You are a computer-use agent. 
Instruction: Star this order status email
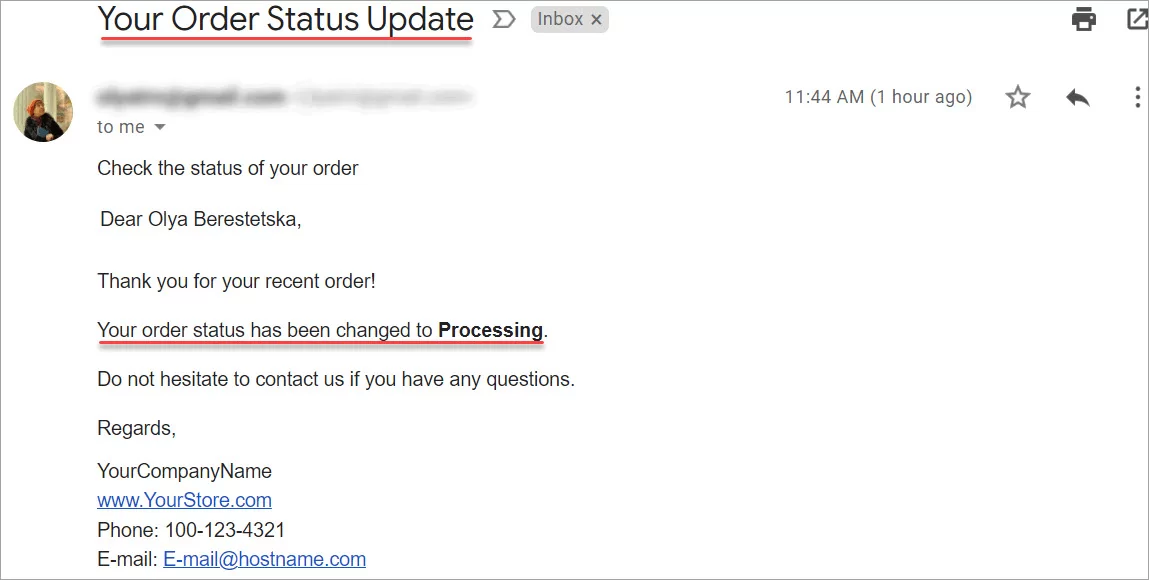1018,97
